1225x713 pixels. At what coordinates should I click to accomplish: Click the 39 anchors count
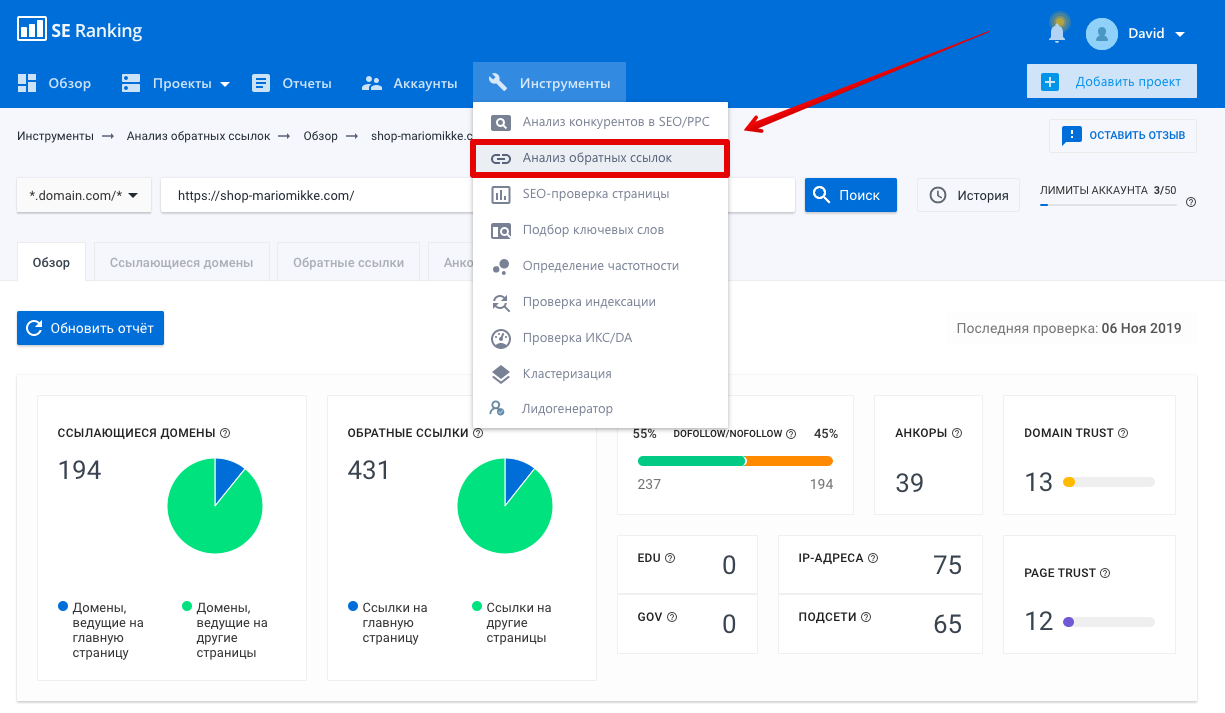tap(910, 483)
